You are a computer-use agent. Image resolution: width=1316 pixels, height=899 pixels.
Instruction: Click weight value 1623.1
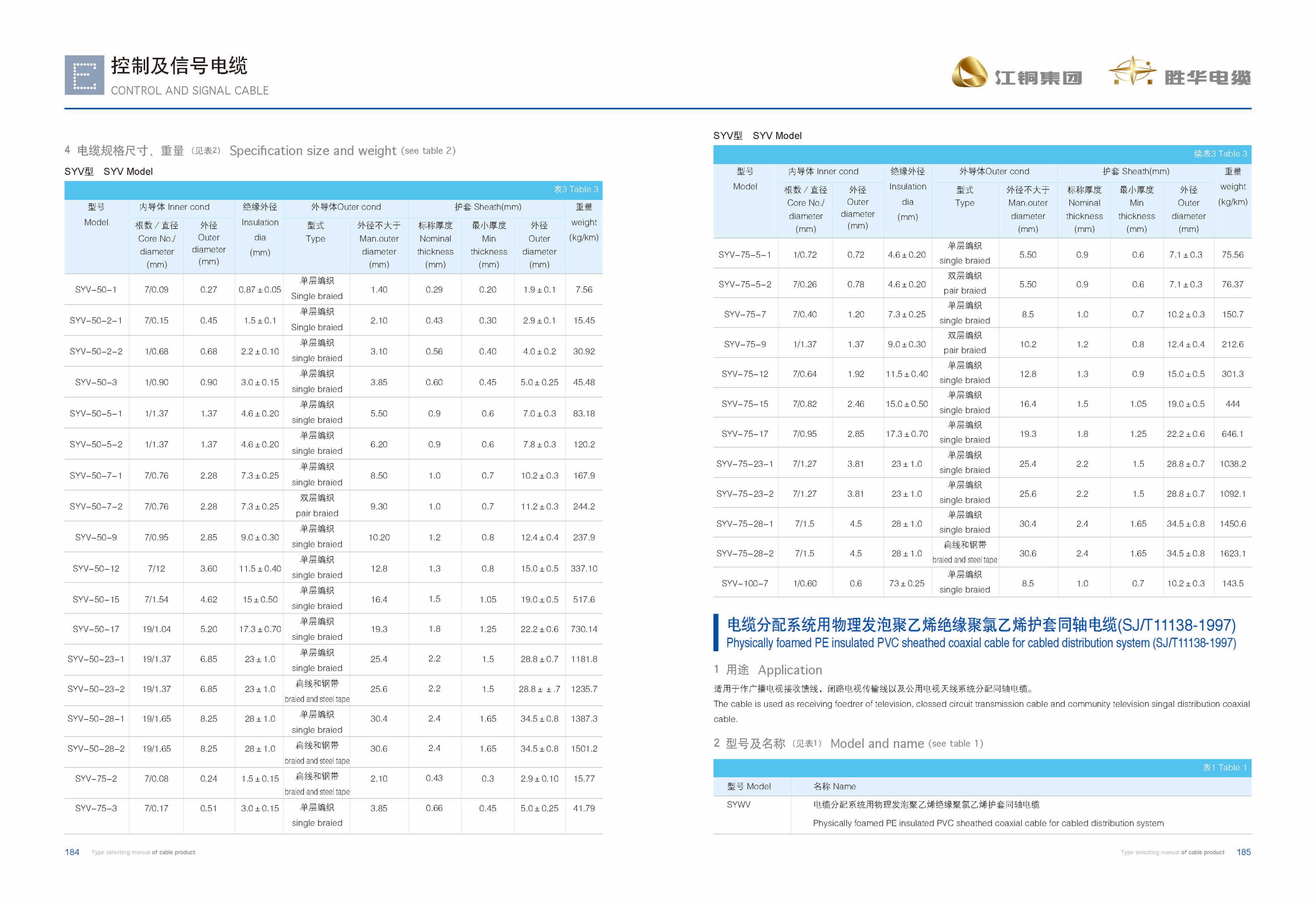1233,553
